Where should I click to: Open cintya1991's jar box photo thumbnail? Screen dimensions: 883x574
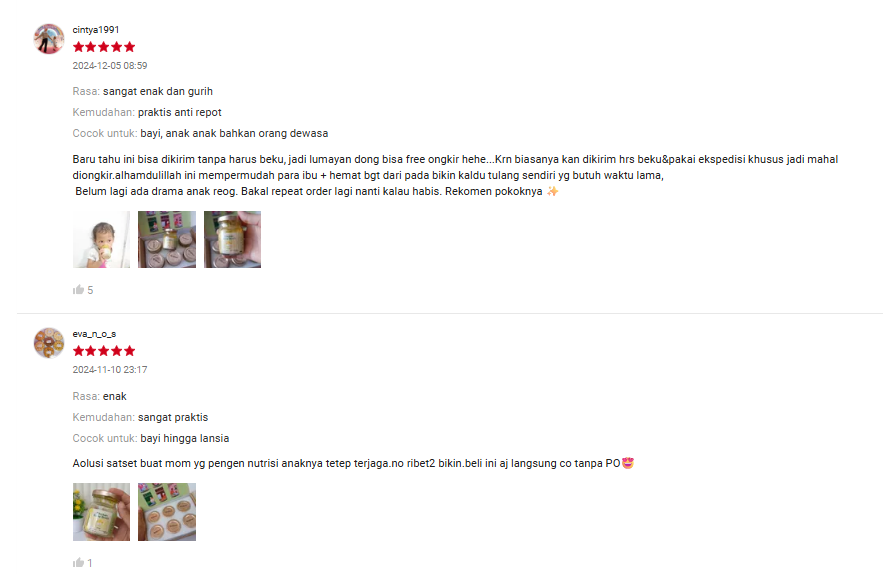[167, 239]
